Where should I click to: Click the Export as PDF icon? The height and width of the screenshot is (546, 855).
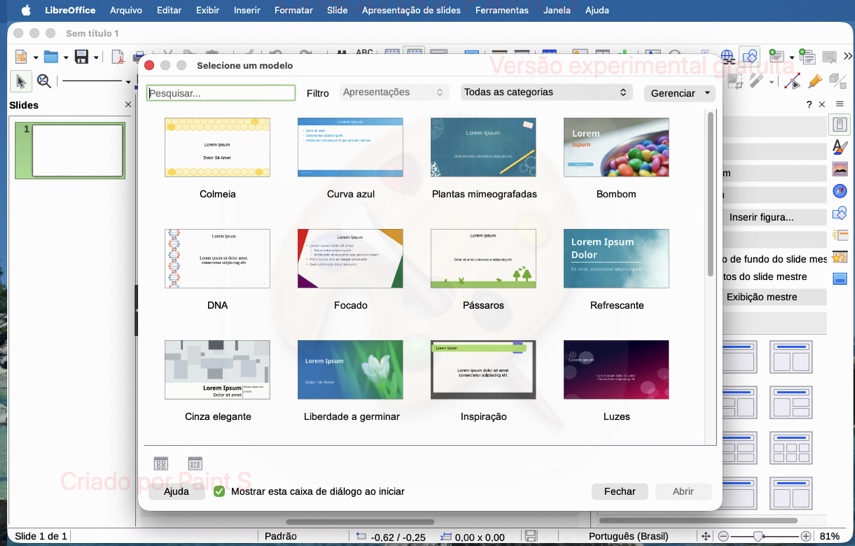click(117, 57)
